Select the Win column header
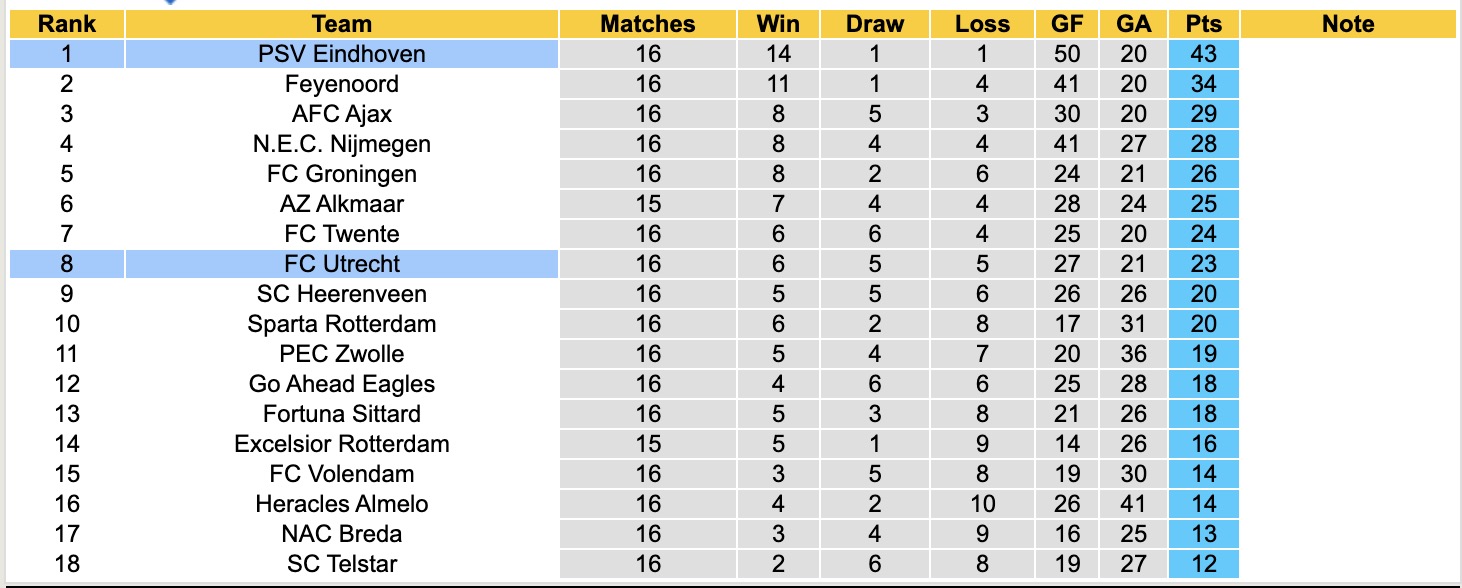This screenshot has width=1462, height=588. point(776,24)
